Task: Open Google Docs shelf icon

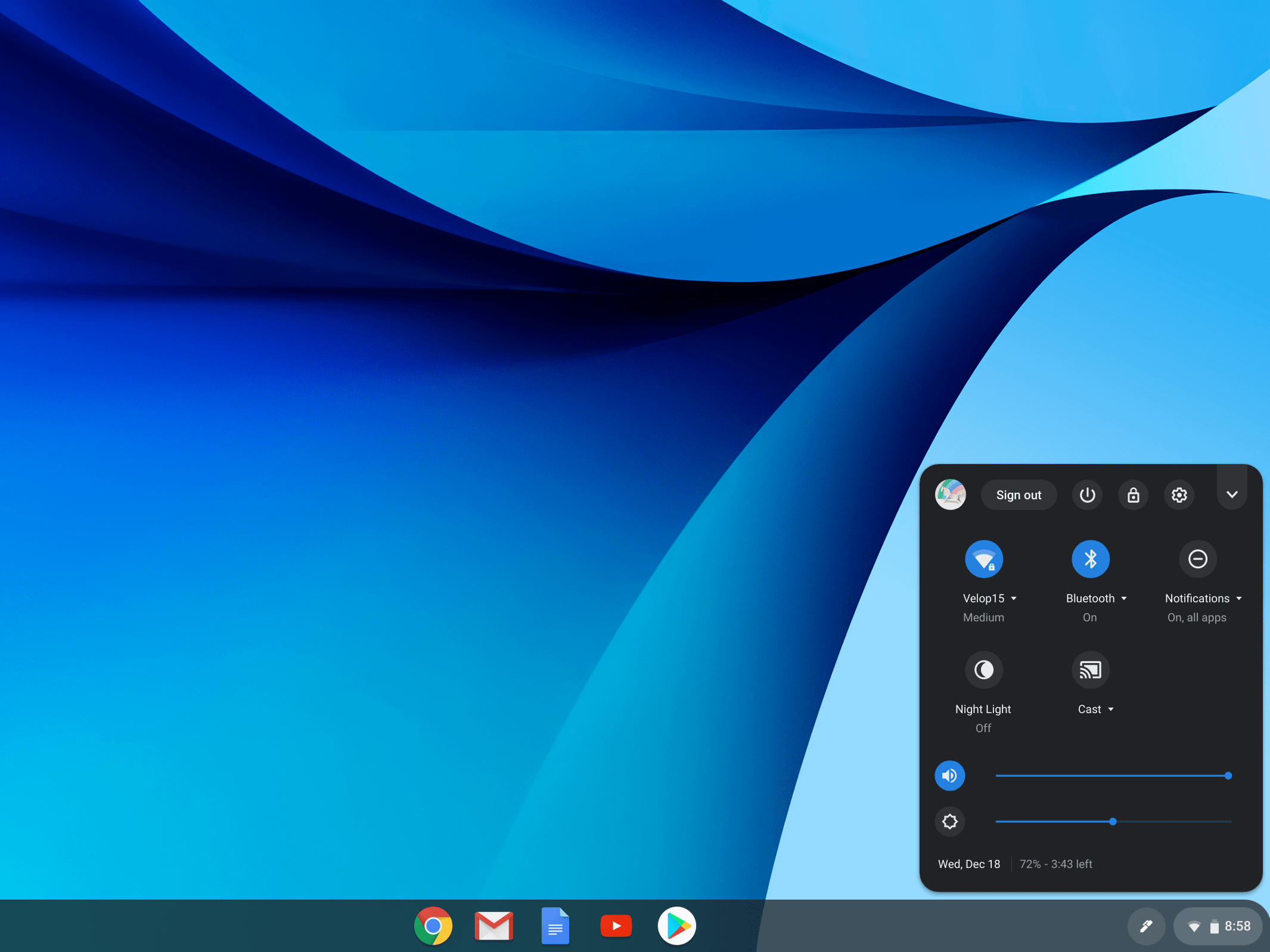Action: click(x=555, y=926)
